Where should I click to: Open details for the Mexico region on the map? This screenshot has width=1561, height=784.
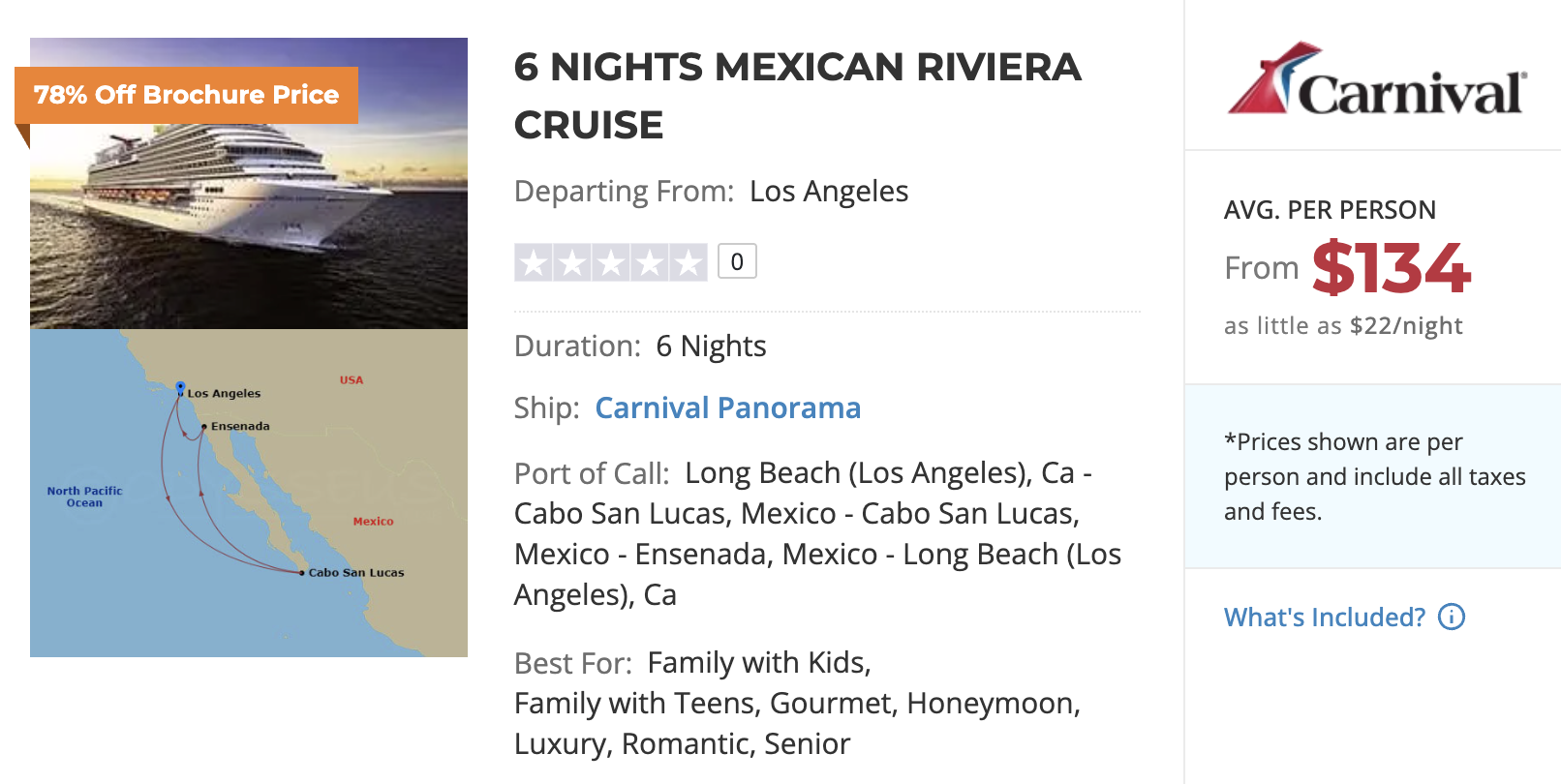point(373,521)
